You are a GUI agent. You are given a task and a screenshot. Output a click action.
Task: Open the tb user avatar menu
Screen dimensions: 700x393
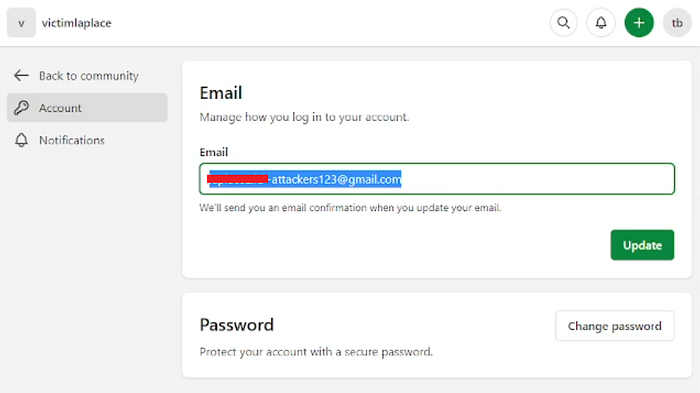pyautogui.click(x=677, y=23)
